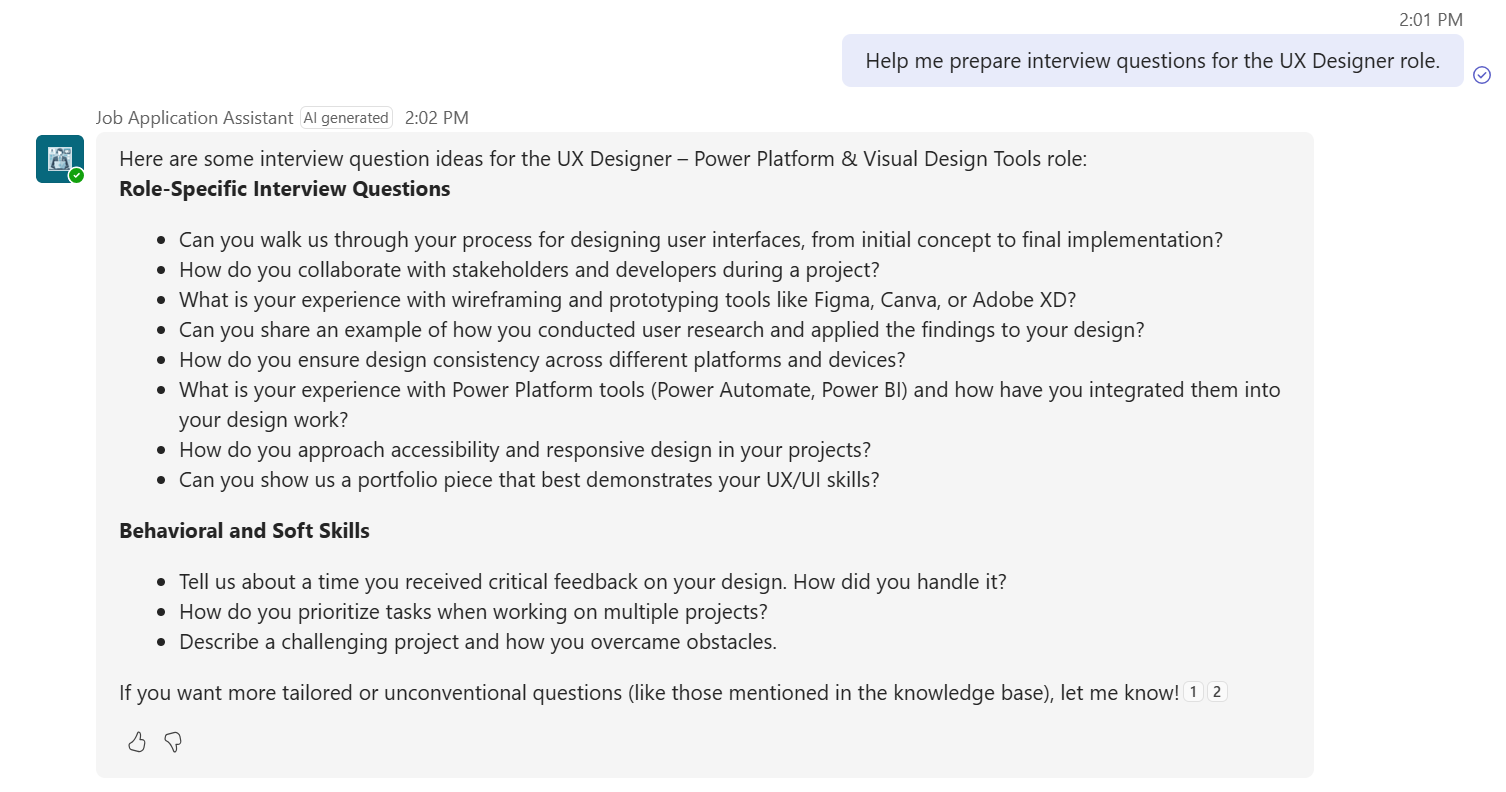1506x792 pixels.
Task: Click the thumbs up feedback icon
Action: 137,742
